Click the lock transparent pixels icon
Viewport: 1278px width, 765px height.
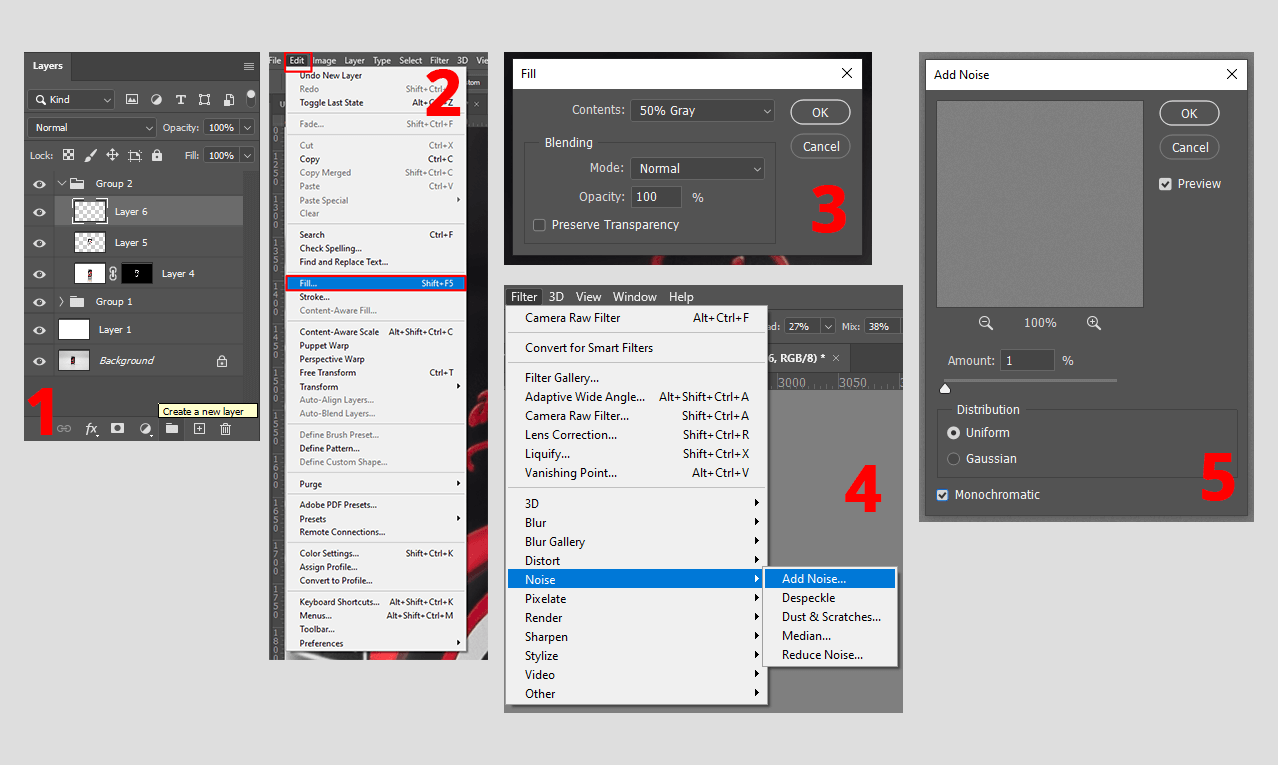[68, 155]
